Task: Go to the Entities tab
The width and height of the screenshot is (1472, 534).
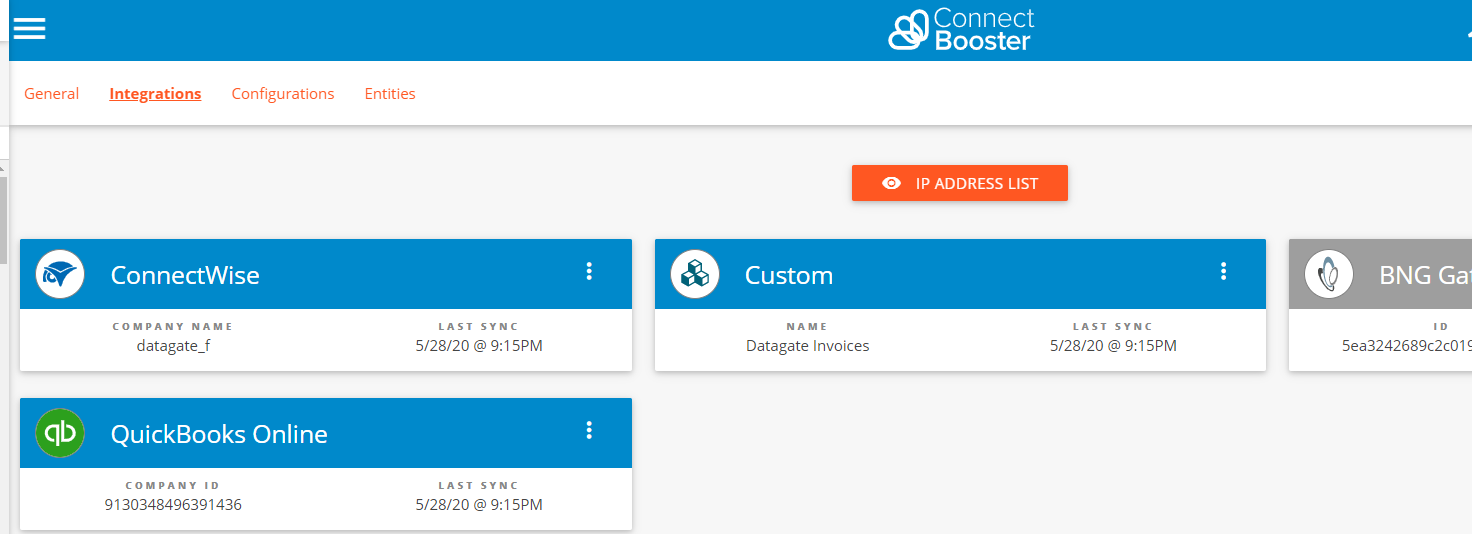Action: pyautogui.click(x=390, y=94)
